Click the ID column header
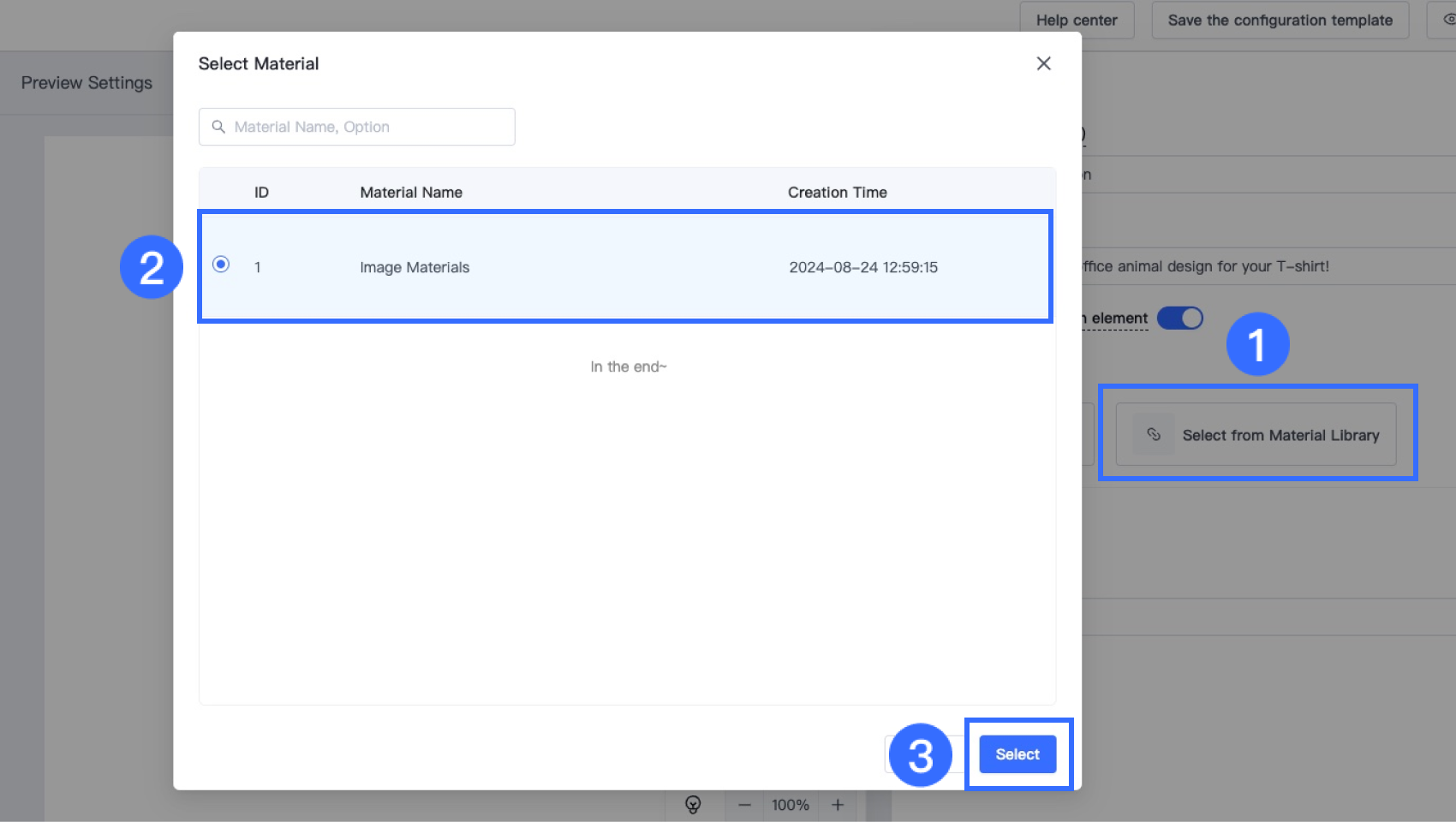This screenshot has height=822, width=1456. [x=261, y=193]
